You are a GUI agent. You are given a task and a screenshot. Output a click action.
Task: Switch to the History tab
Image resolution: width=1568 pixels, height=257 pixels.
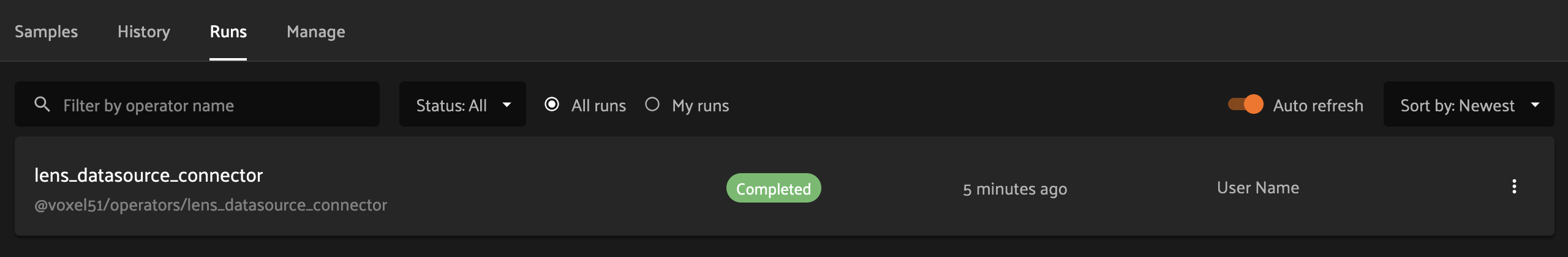pyautogui.click(x=144, y=32)
